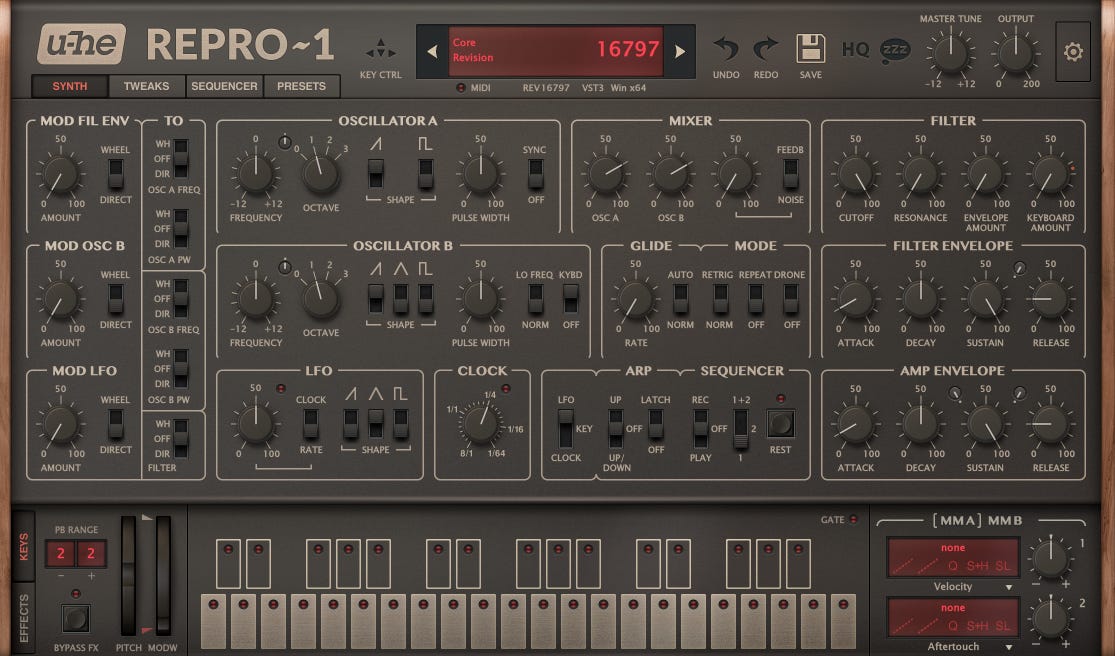Click the MASTER TUNE knob

click(950, 55)
